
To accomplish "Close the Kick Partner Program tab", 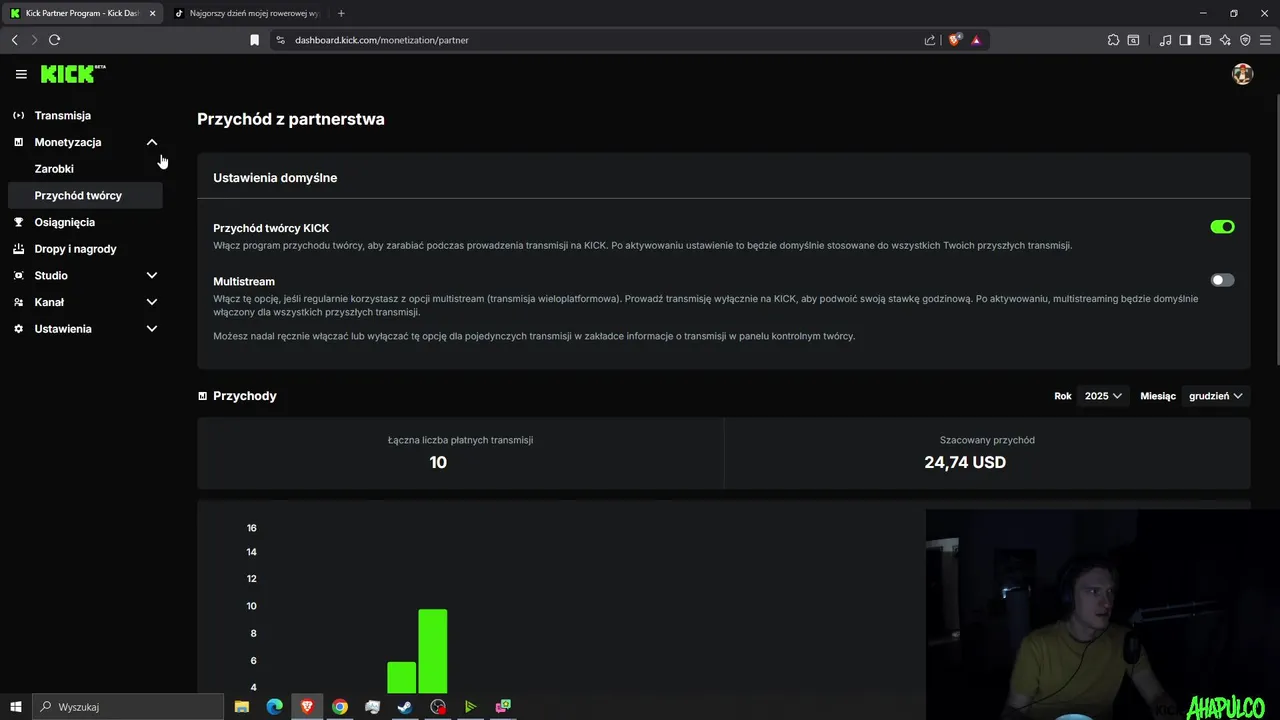I will (152, 13).
